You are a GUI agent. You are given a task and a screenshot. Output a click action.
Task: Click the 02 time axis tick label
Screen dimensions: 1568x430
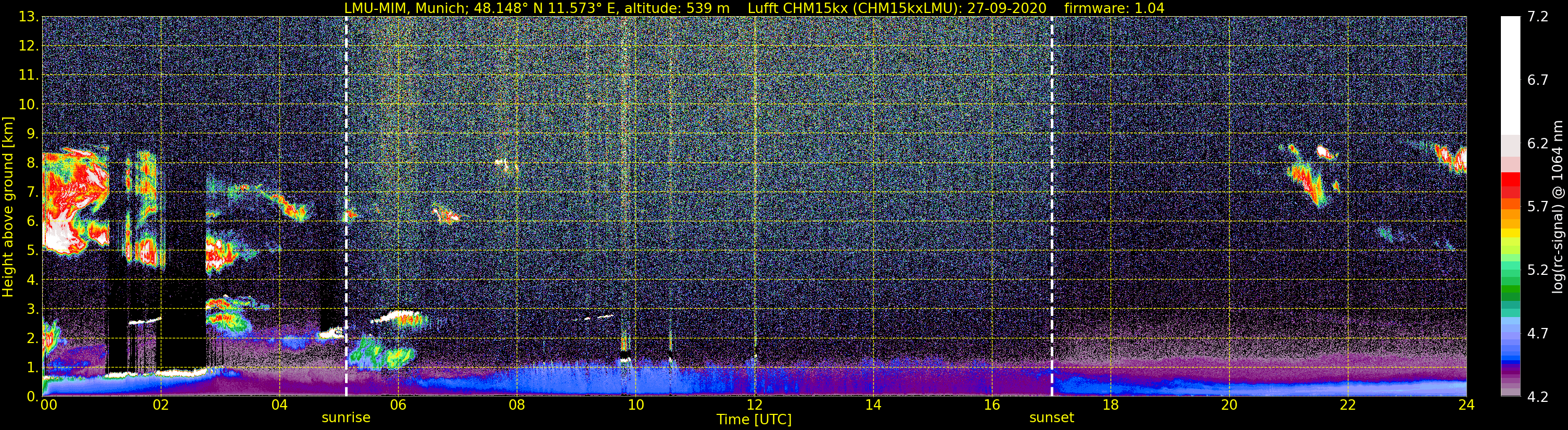pyautogui.click(x=161, y=405)
